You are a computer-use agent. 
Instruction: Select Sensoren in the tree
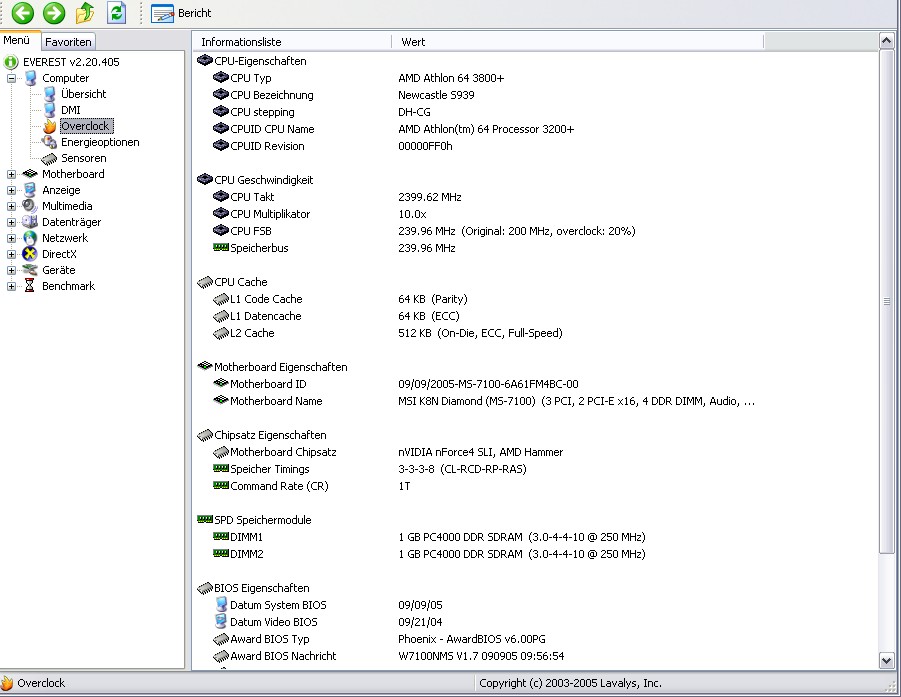tap(83, 158)
